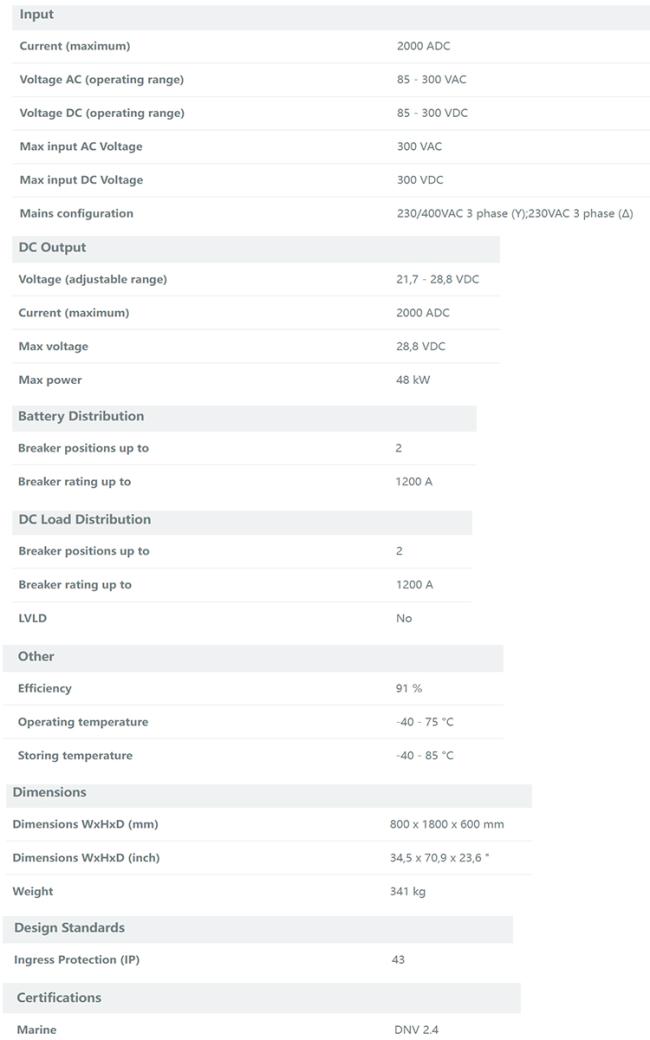Image resolution: width=650 pixels, height=1040 pixels.
Task: Click the Dimensions section header
Action: tap(49, 793)
